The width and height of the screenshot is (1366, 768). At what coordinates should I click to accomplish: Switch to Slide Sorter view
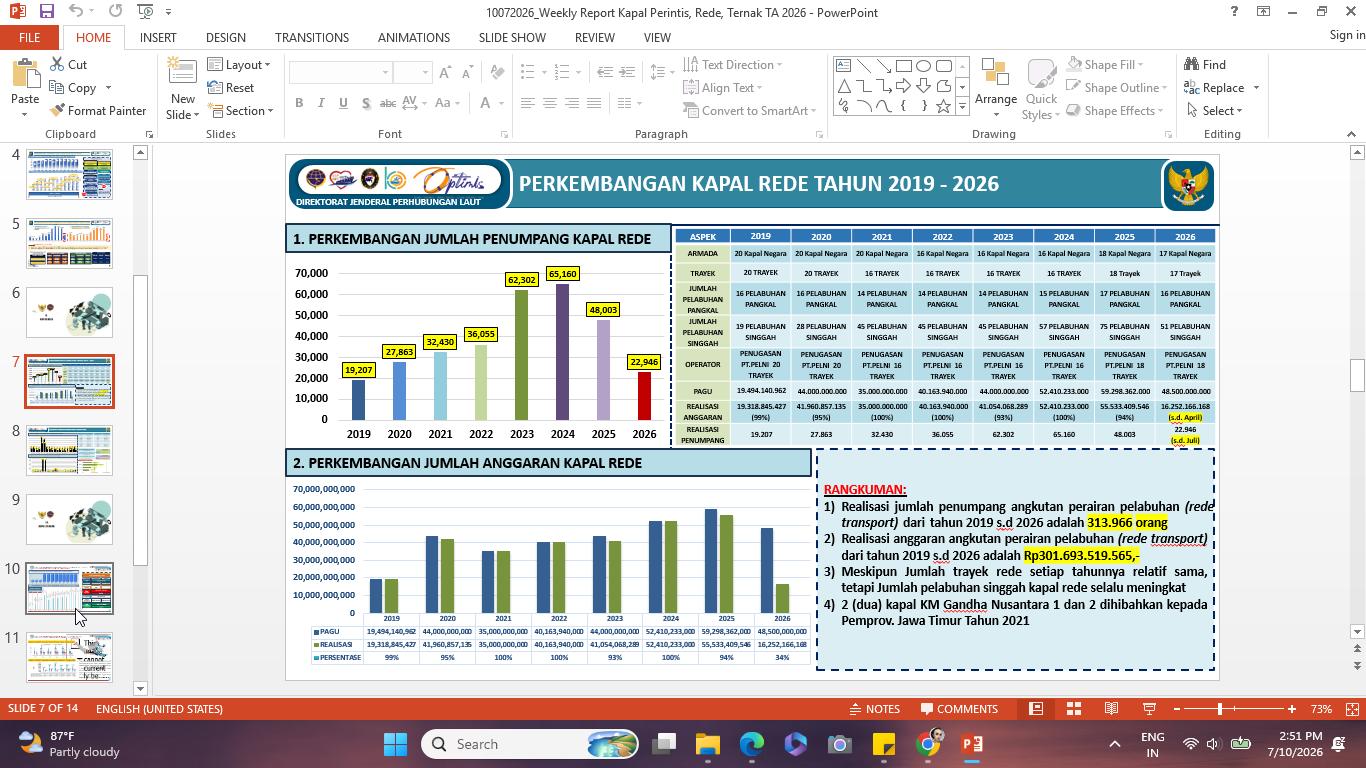(x=1073, y=709)
